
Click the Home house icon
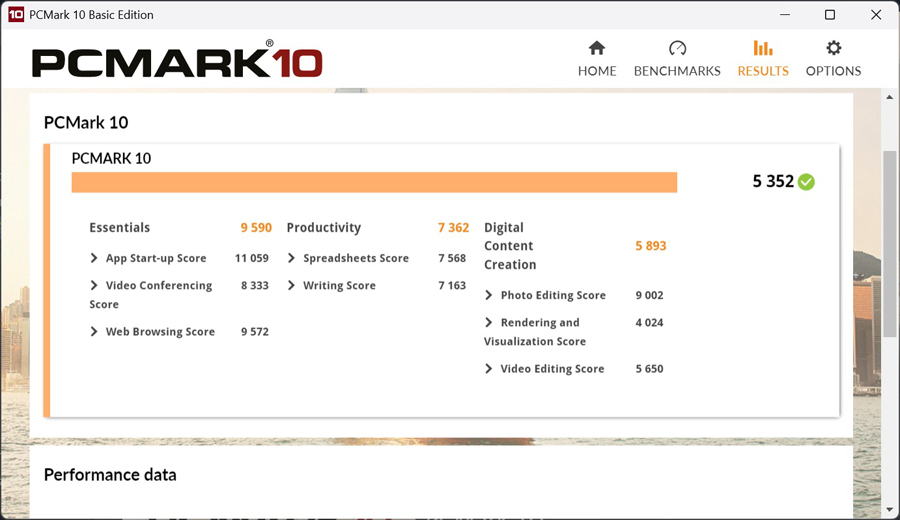click(x=597, y=48)
